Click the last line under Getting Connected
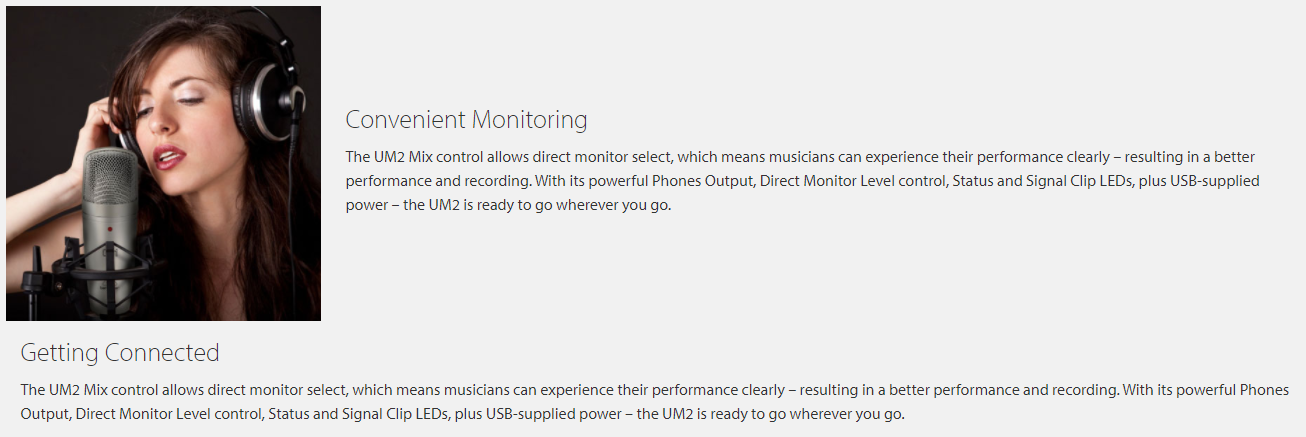 coord(463,414)
